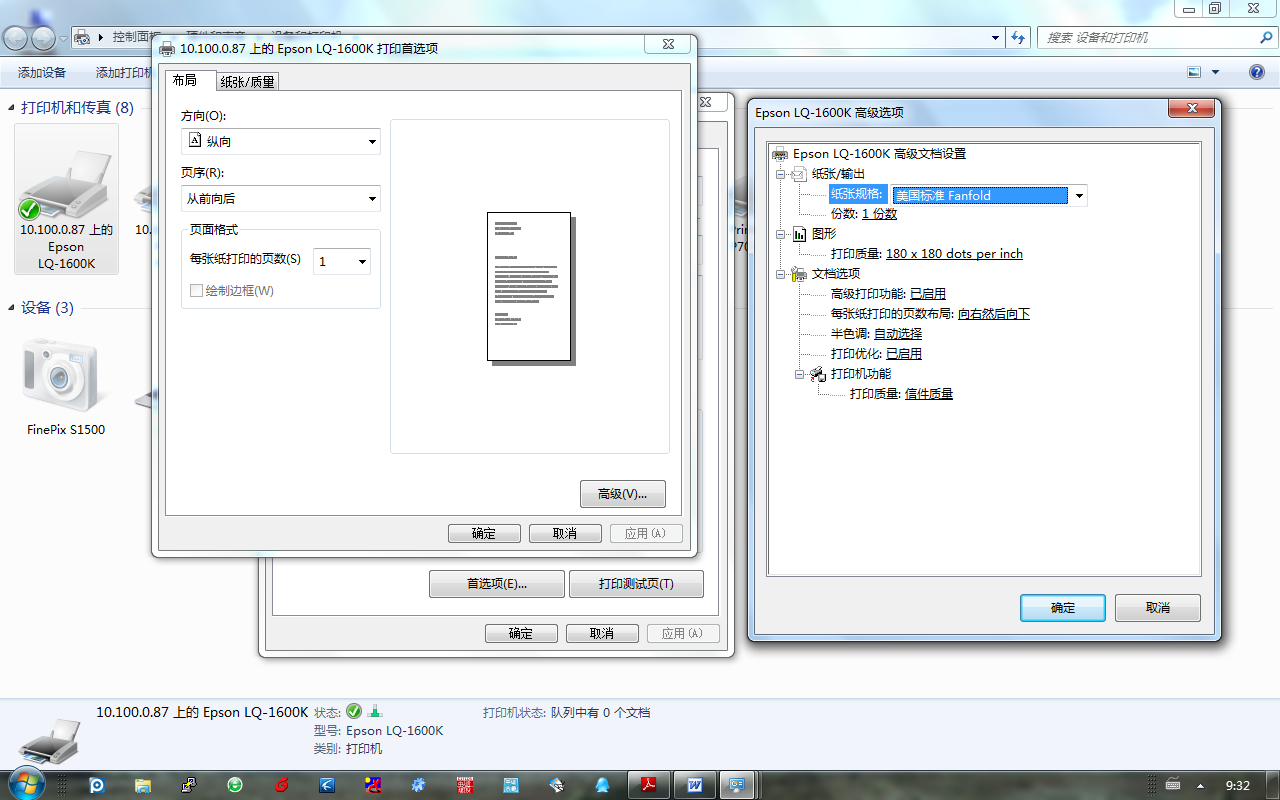The image size is (1280, 800).
Task: Click 确定 in the 打印首选项 dialog
Action: click(484, 533)
